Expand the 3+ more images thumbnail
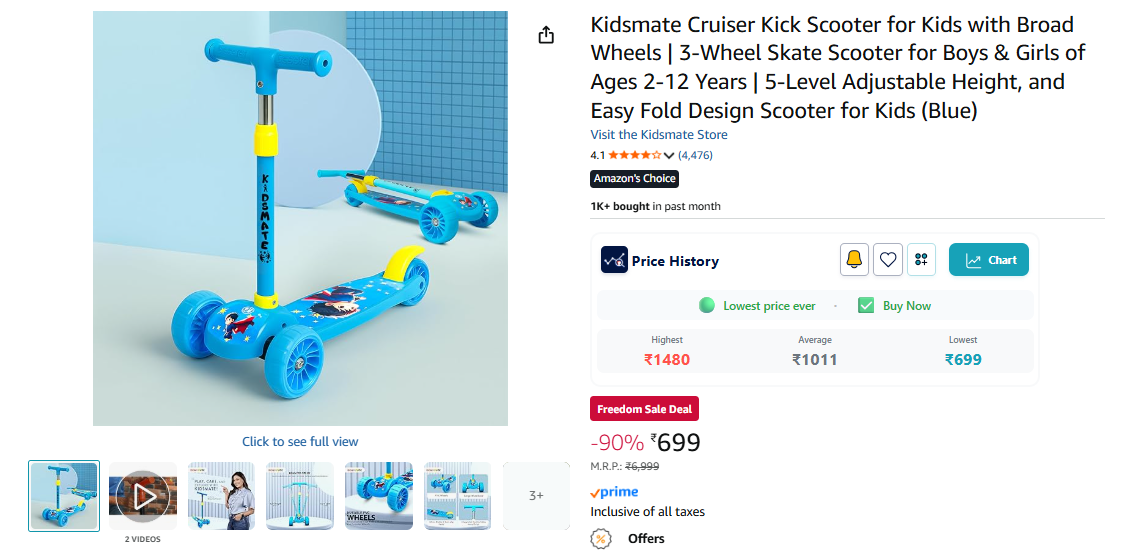1124x550 pixels. coord(536,495)
